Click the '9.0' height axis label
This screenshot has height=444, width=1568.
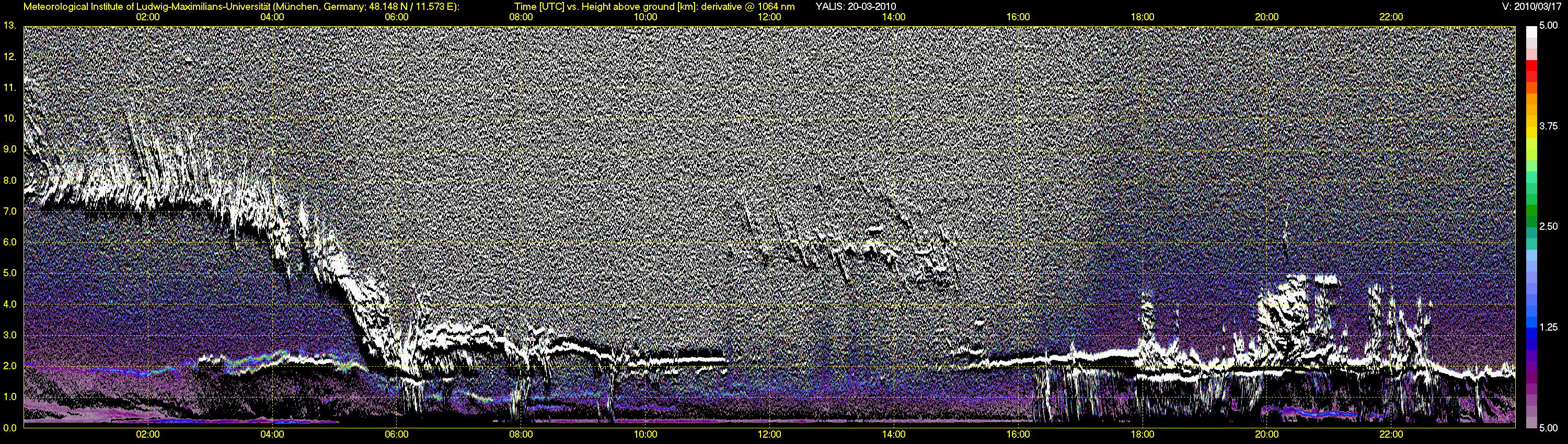point(10,149)
